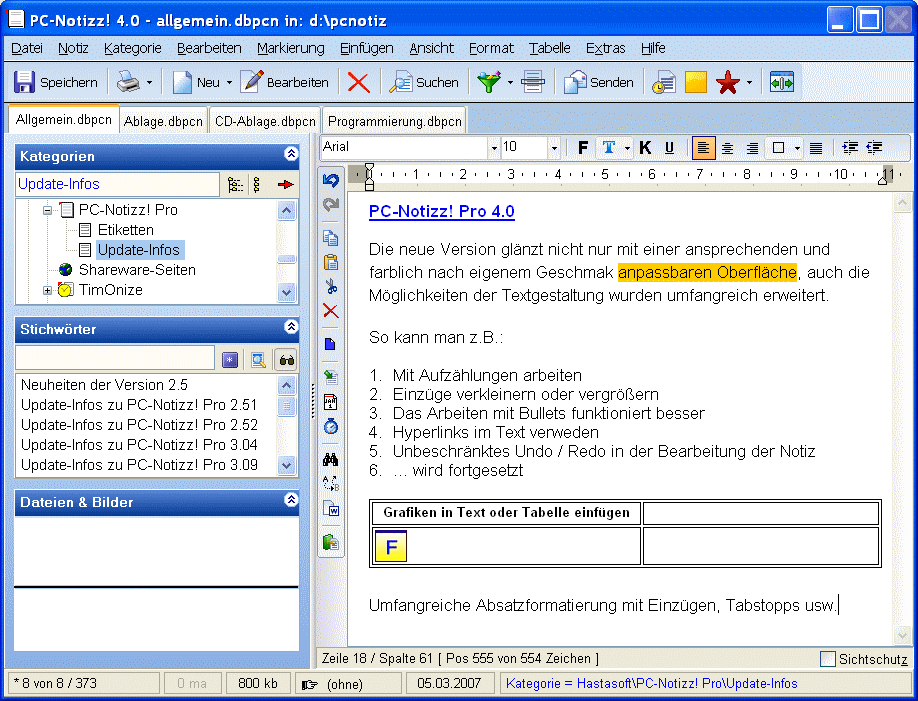Screen dimensions: 918x701
Task: Click the Senden send icon
Action: point(575,82)
